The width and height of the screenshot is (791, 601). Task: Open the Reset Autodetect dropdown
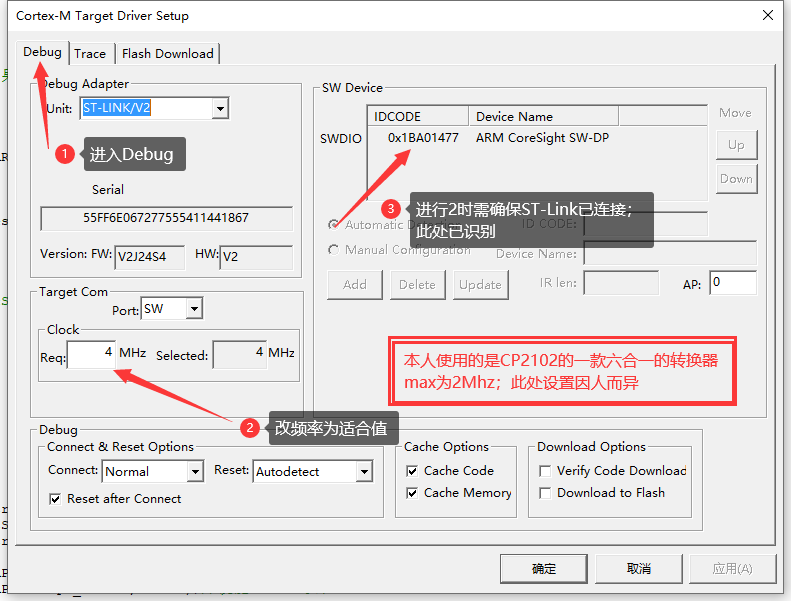(x=364, y=472)
